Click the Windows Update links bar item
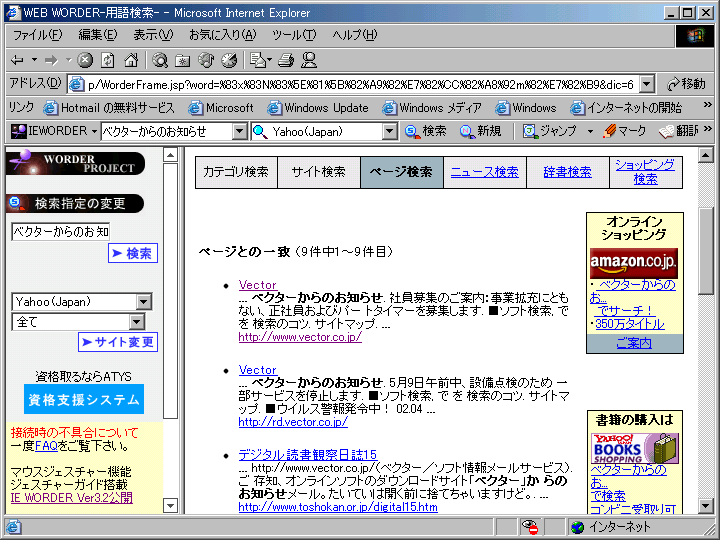This screenshot has width=720, height=540. (318, 108)
